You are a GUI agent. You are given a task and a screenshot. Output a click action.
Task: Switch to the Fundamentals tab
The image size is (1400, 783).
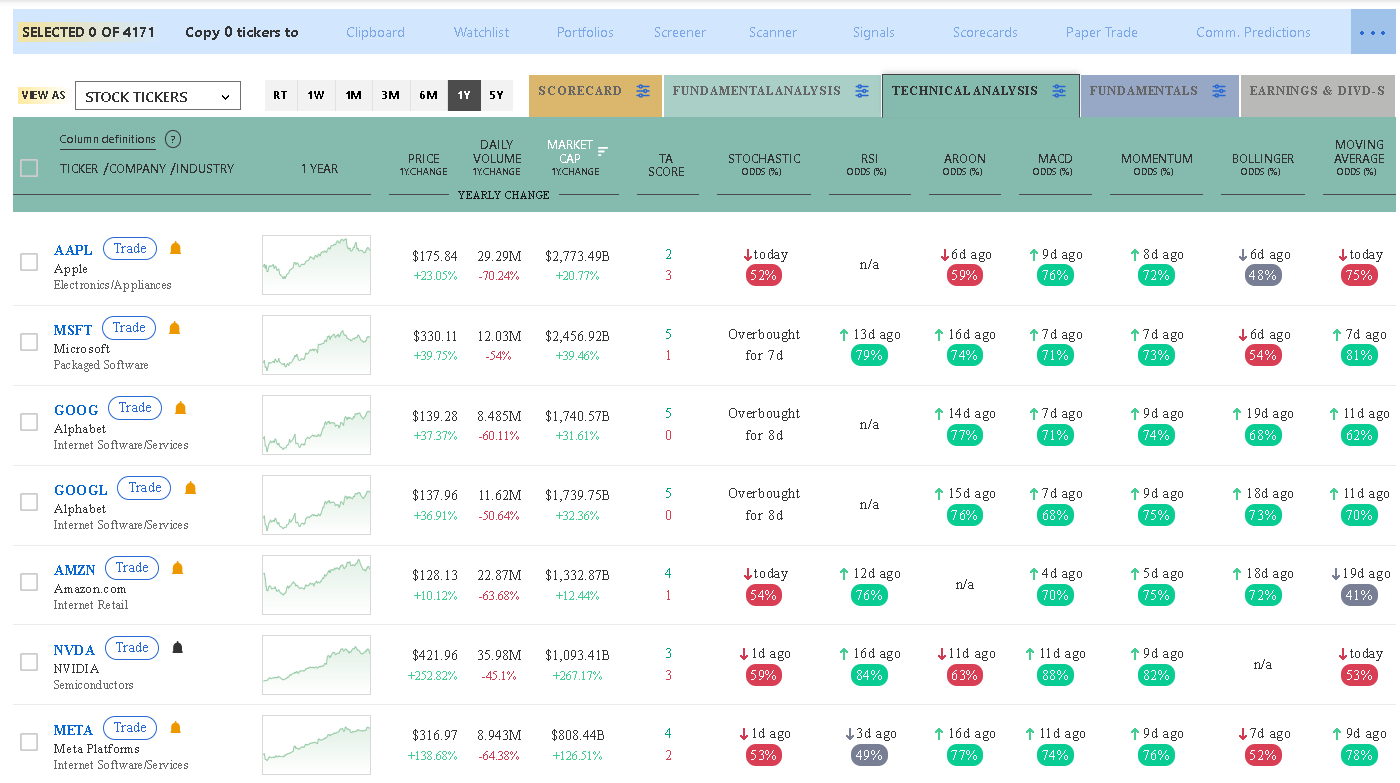point(1159,95)
